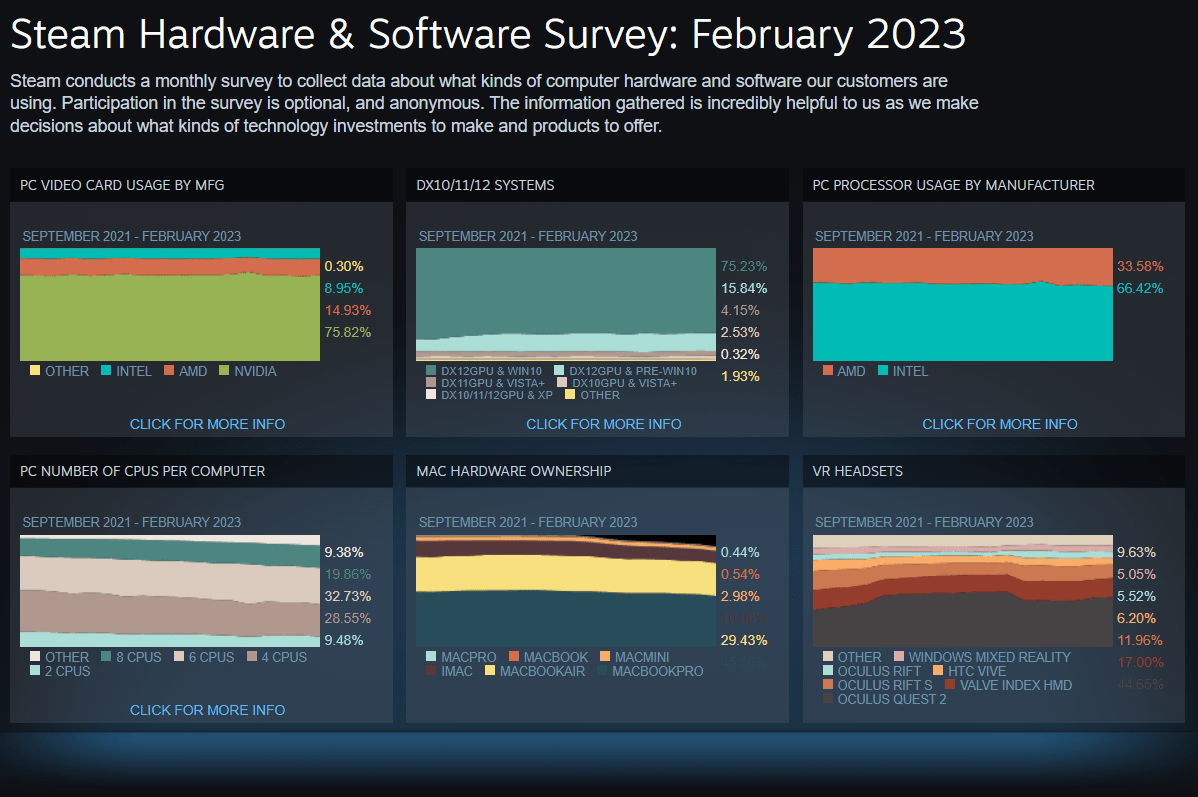Click the HTC VIVE legend swatch
This screenshot has width=1198, height=797.
click(938, 671)
